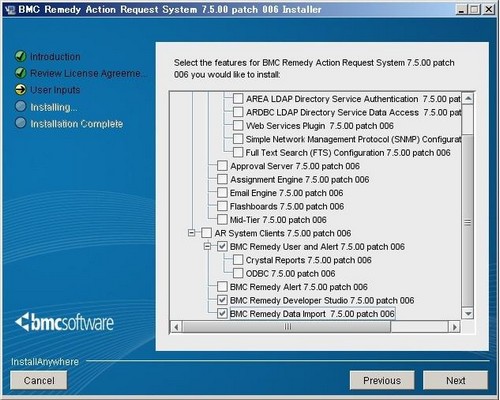
Task: Check ARDBC LDAP Directory Service Data Access
Action: coord(238,112)
